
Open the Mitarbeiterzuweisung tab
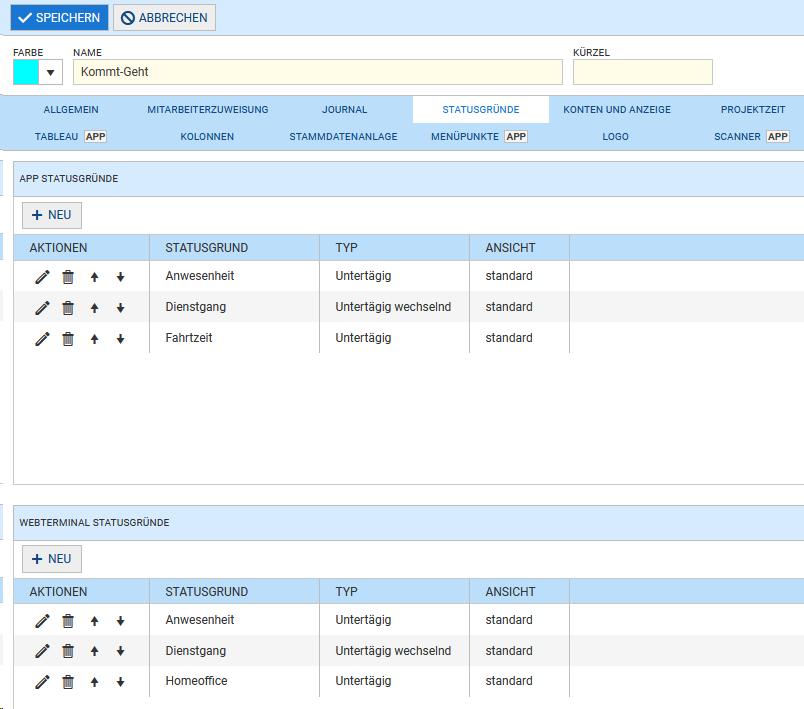pyautogui.click(x=208, y=110)
